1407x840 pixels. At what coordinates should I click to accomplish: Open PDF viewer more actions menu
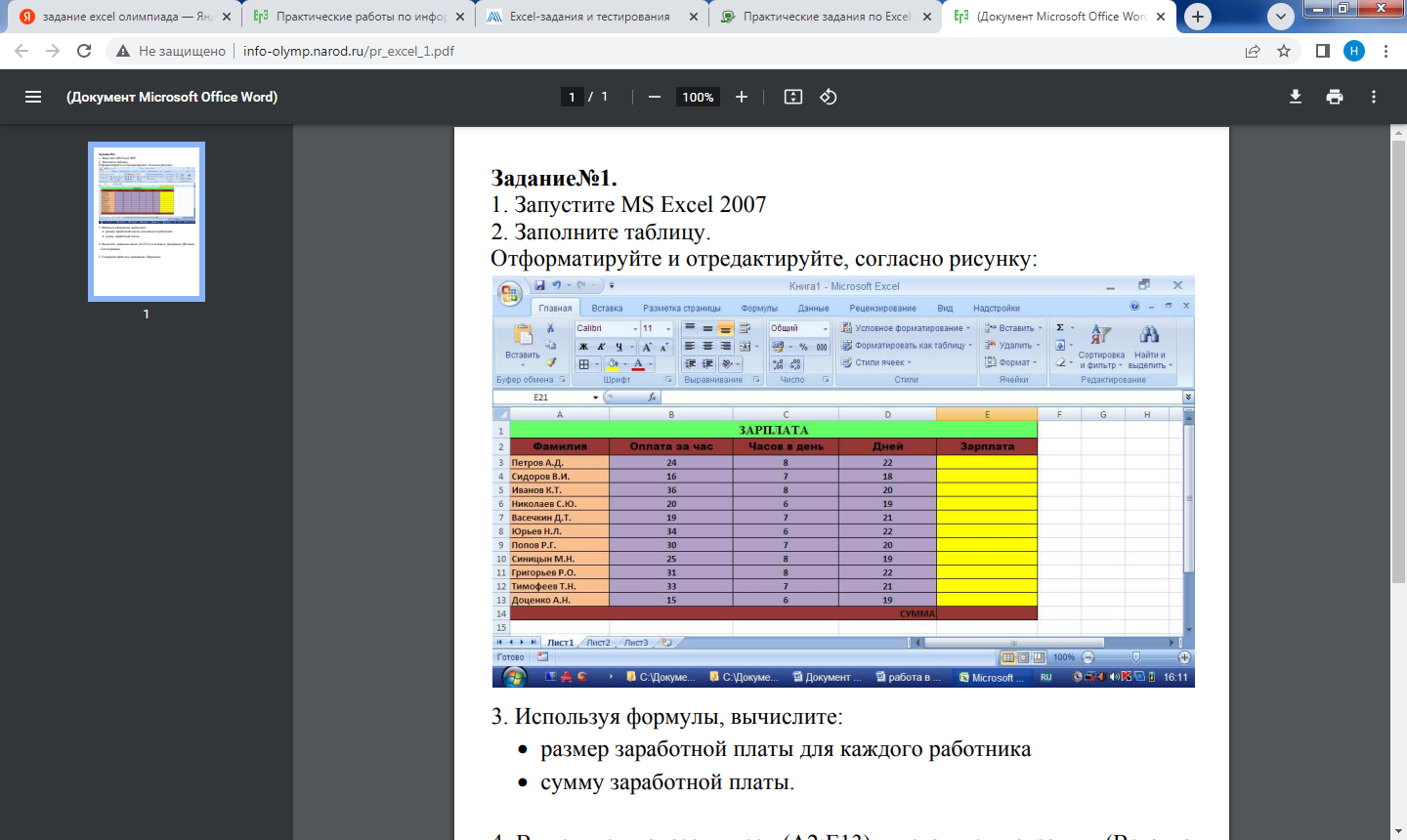coord(1374,97)
